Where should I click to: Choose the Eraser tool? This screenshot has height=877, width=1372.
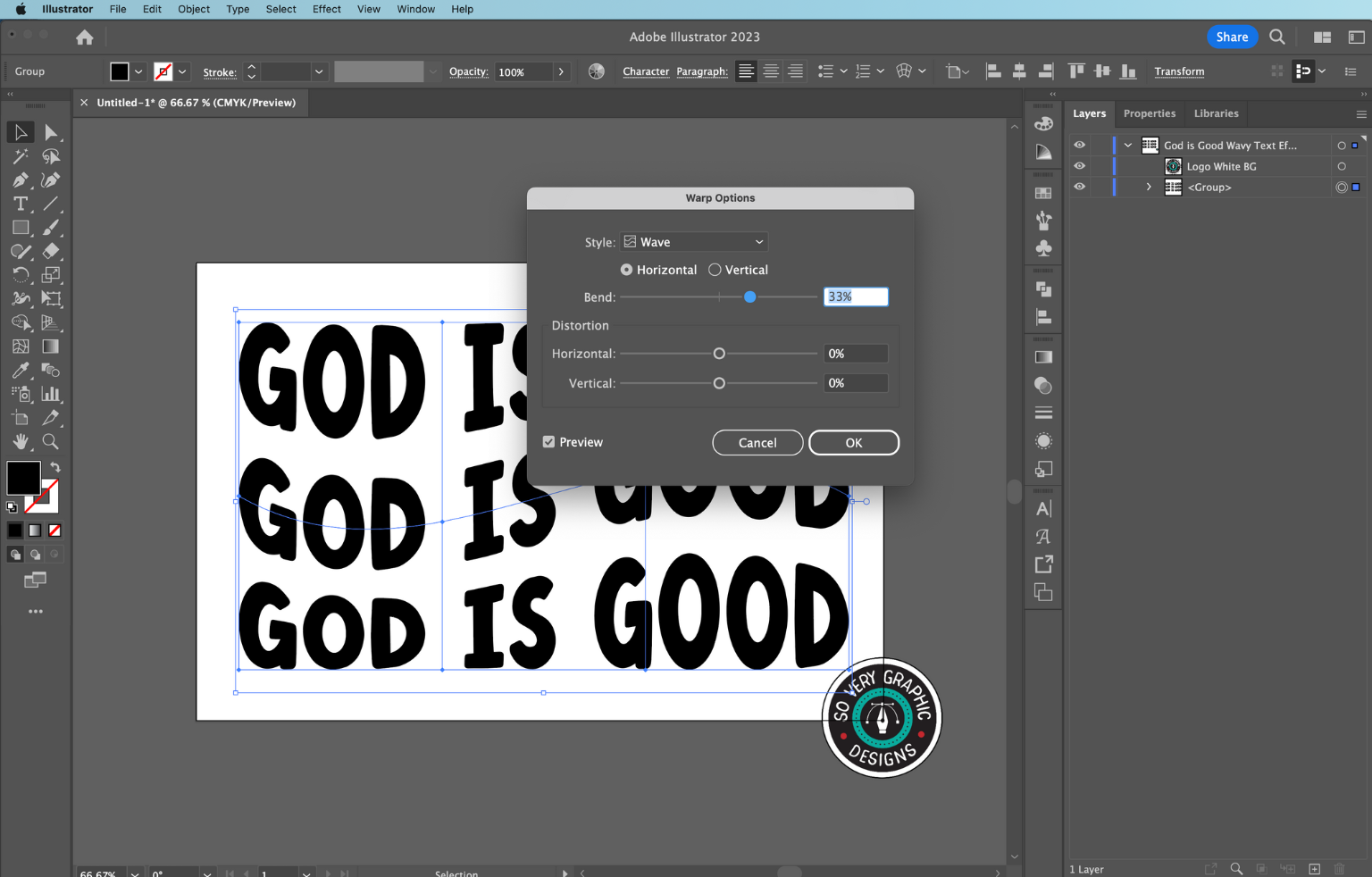pyautogui.click(x=51, y=251)
